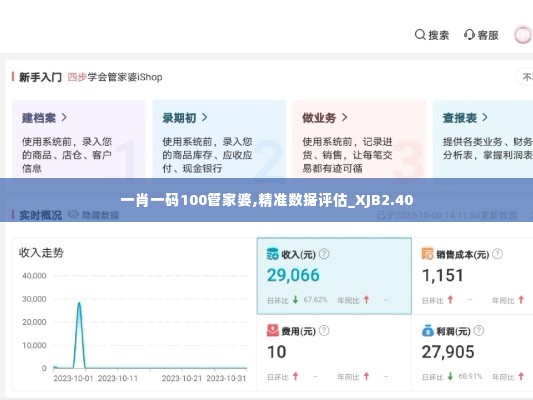The height and width of the screenshot is (400, 533).
Task: Click the 收入走势 chart title
Action: (41, 253)
